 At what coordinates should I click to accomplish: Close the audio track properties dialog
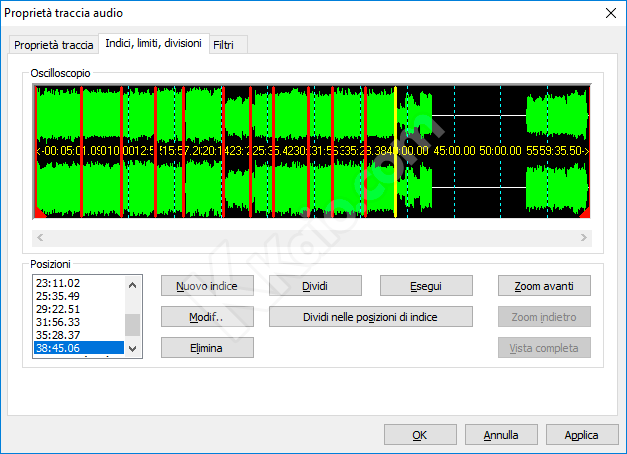pyautogui.click(x=611, y=13)
